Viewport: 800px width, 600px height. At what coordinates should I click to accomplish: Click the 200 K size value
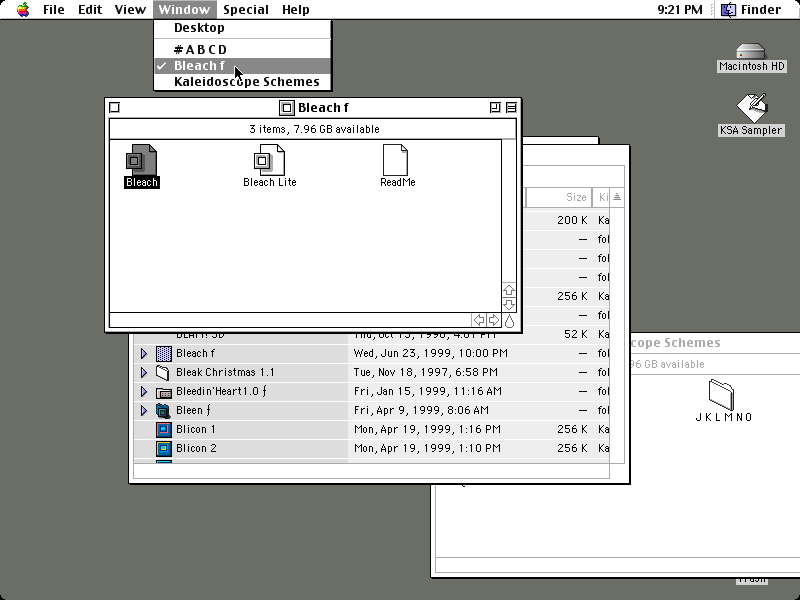click(x=572, y=220)
